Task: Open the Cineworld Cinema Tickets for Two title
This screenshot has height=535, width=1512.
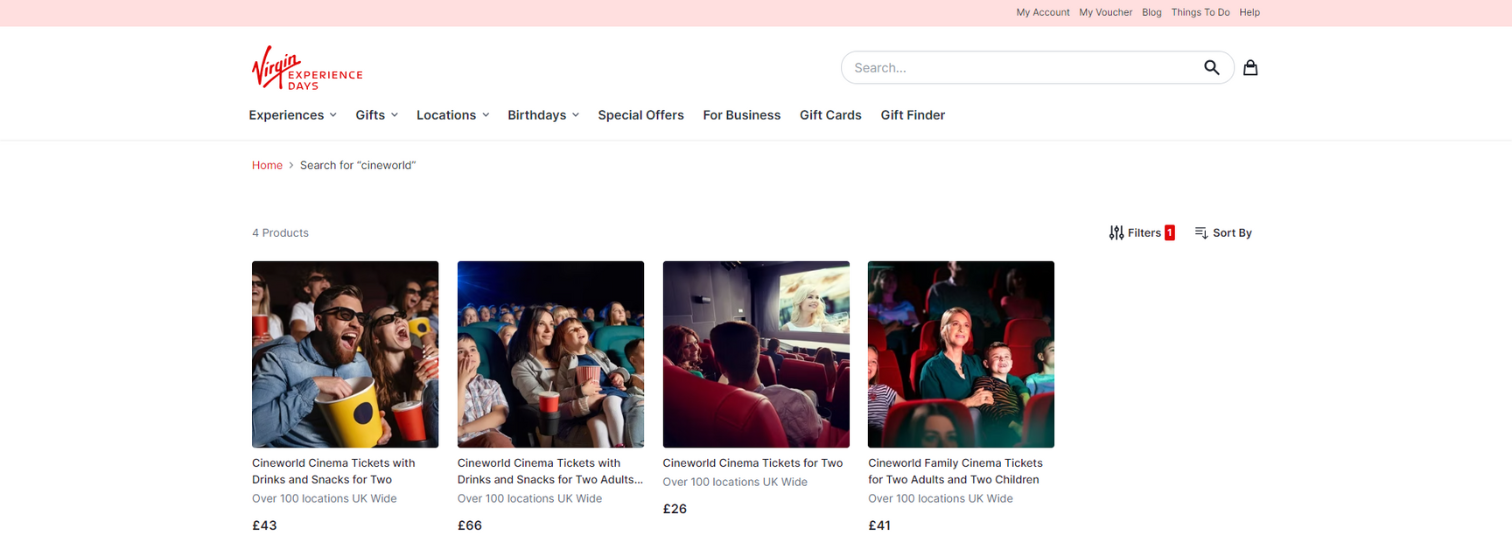Action: [752, 463]
